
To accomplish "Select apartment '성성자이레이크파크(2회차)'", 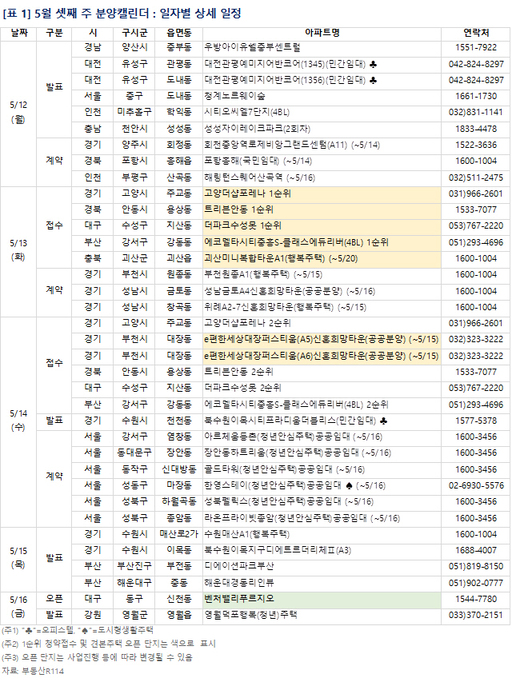I will 257,129.
